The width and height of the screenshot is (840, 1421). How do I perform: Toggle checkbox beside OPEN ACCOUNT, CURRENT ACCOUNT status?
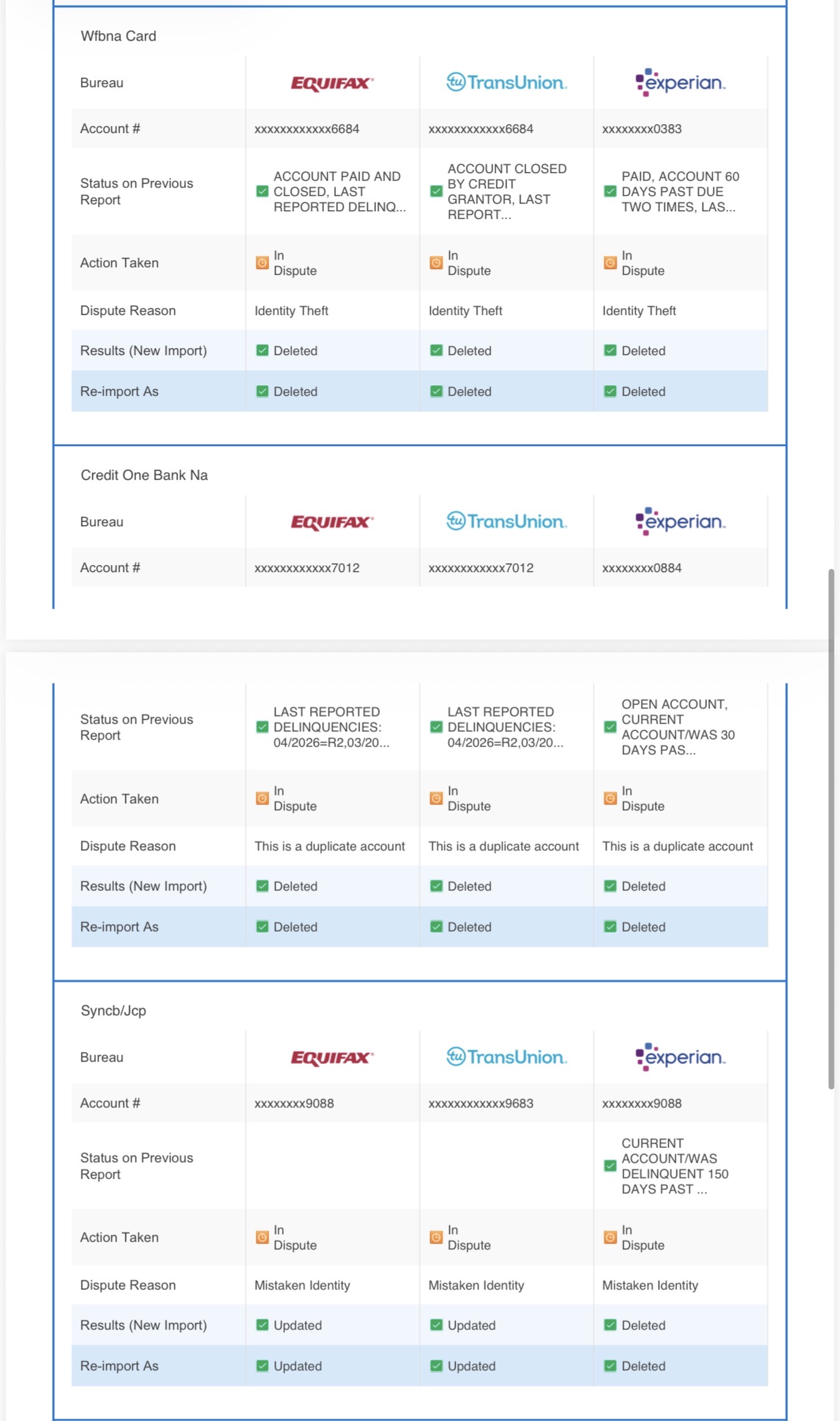point(610,727)
